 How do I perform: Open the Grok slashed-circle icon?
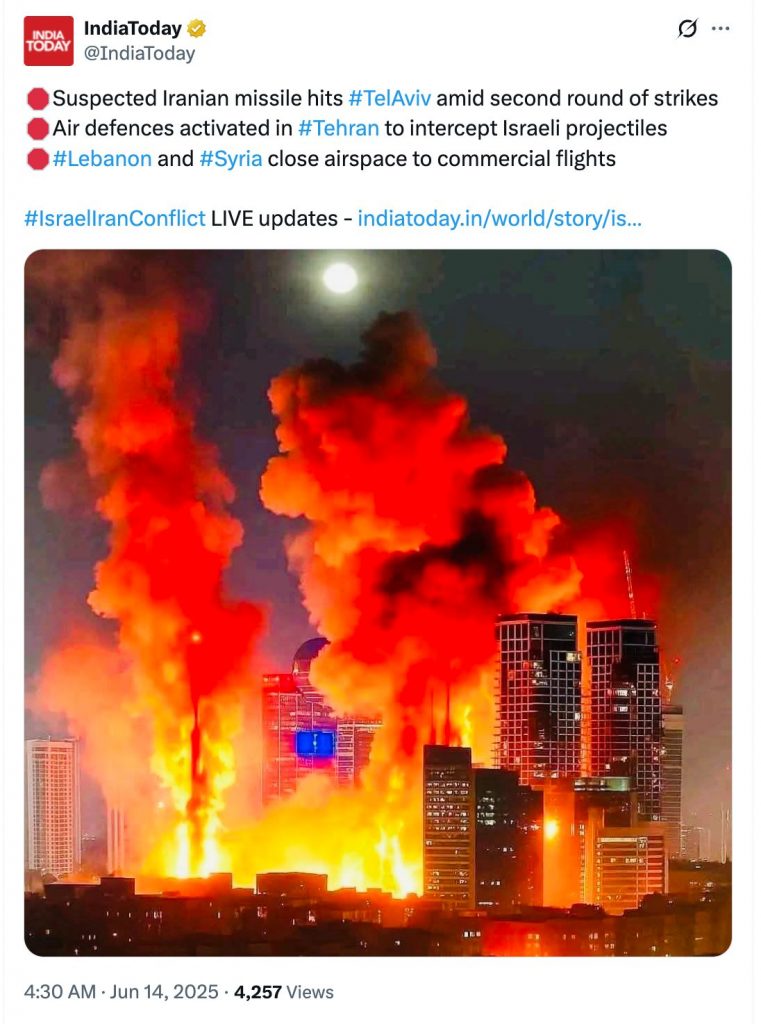click(x=687, y=29)
